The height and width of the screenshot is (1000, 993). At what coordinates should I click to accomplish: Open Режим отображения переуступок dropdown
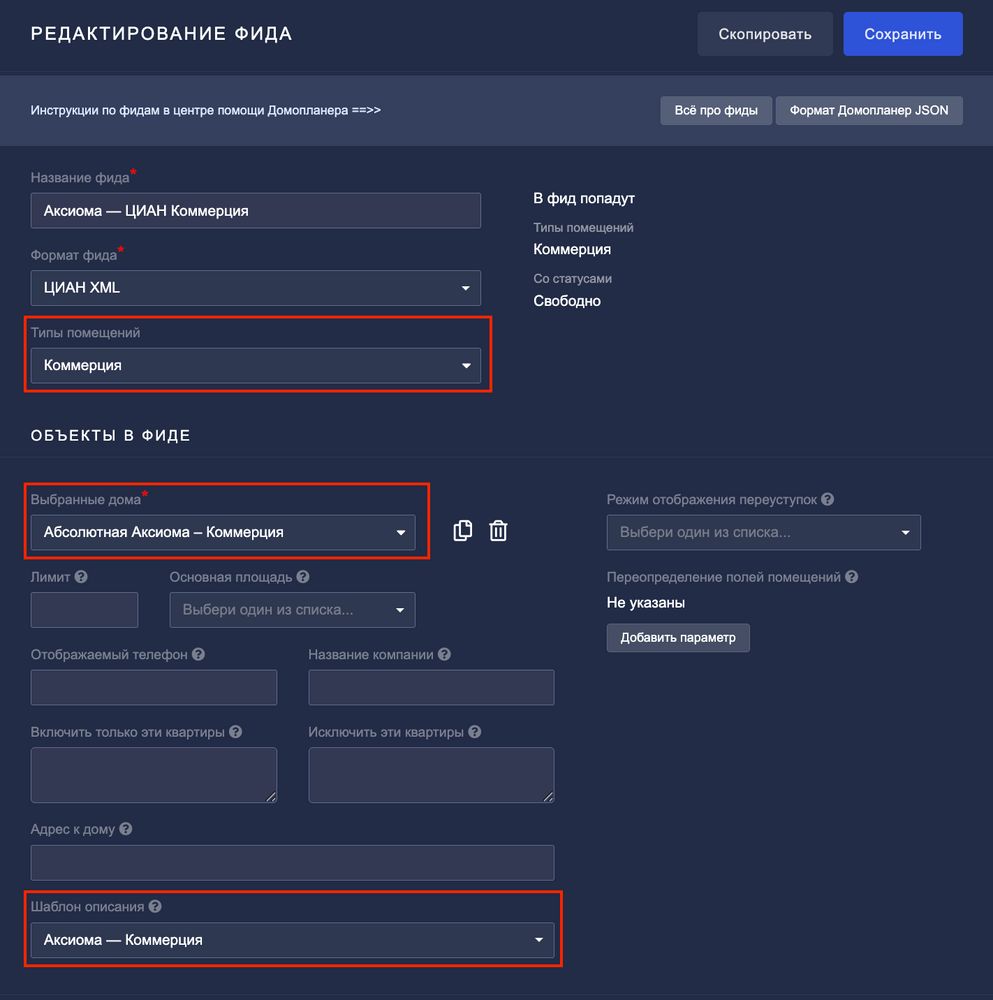(763, 533)
